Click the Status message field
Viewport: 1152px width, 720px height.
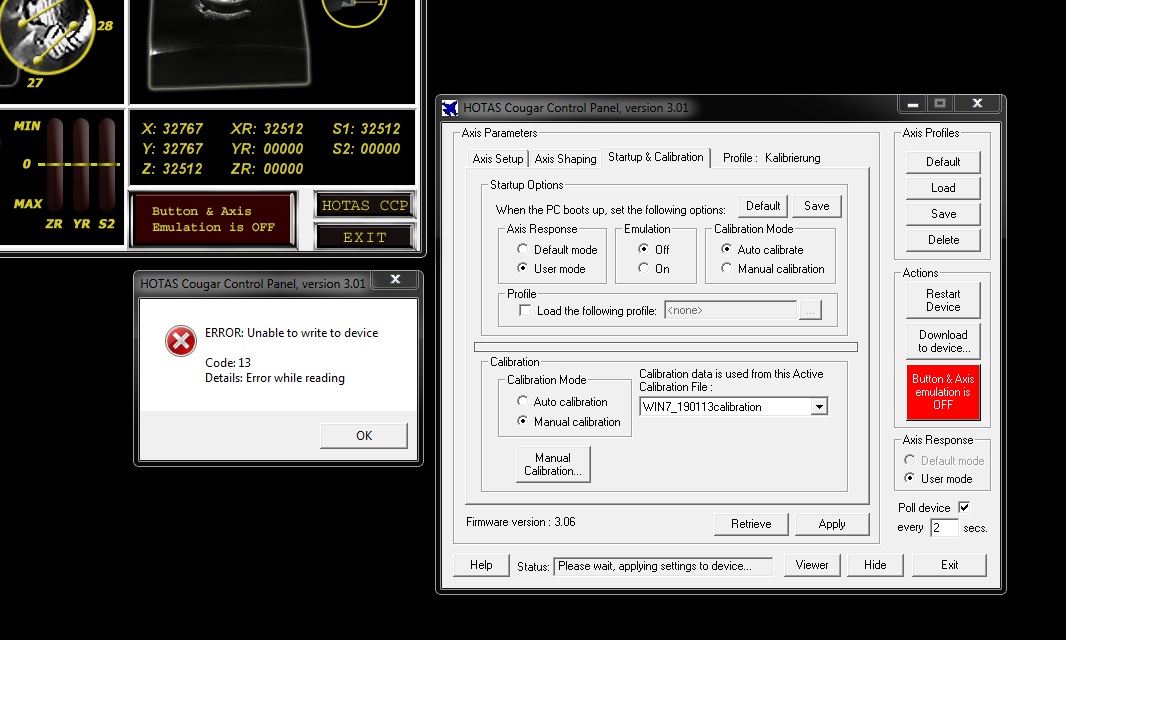click(x=663, y=566)
